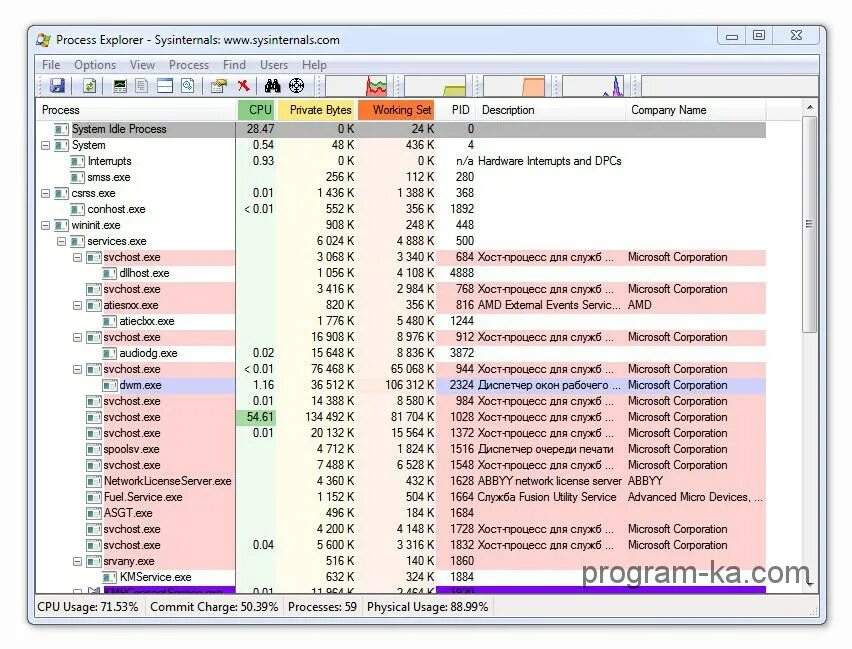The width and height of the screenshot is (852, 649).
Task: Open the File menu
Action: [51, 65]
